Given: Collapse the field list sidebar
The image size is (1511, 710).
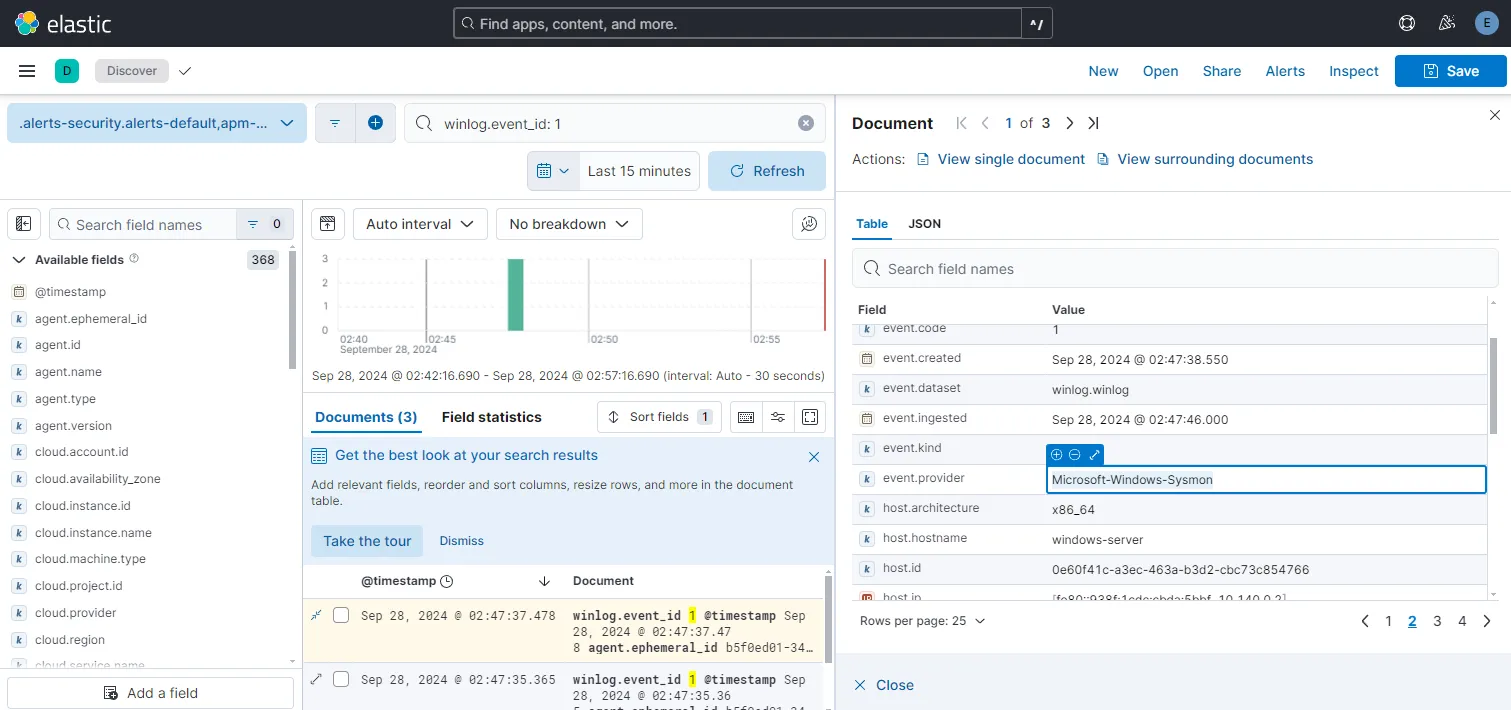Looking at the screenshot, I should pos(23,223).
